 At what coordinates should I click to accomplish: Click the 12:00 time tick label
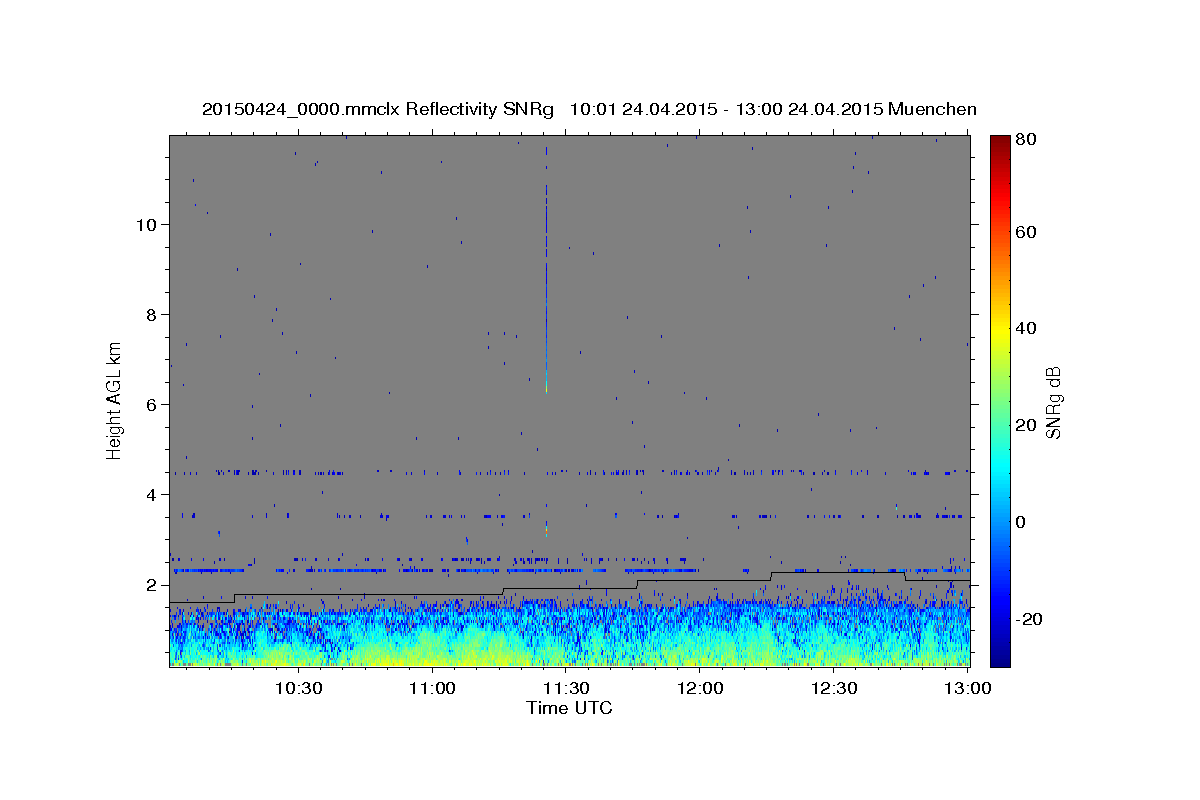click(x=700, y=688)
